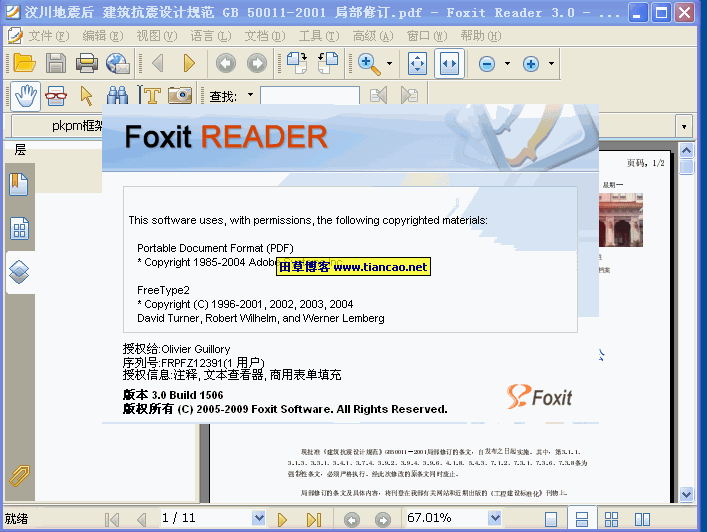This screenshot has width=707, height=532.
Task: Open the document tab list dropdown
Action: coord(684,126)
